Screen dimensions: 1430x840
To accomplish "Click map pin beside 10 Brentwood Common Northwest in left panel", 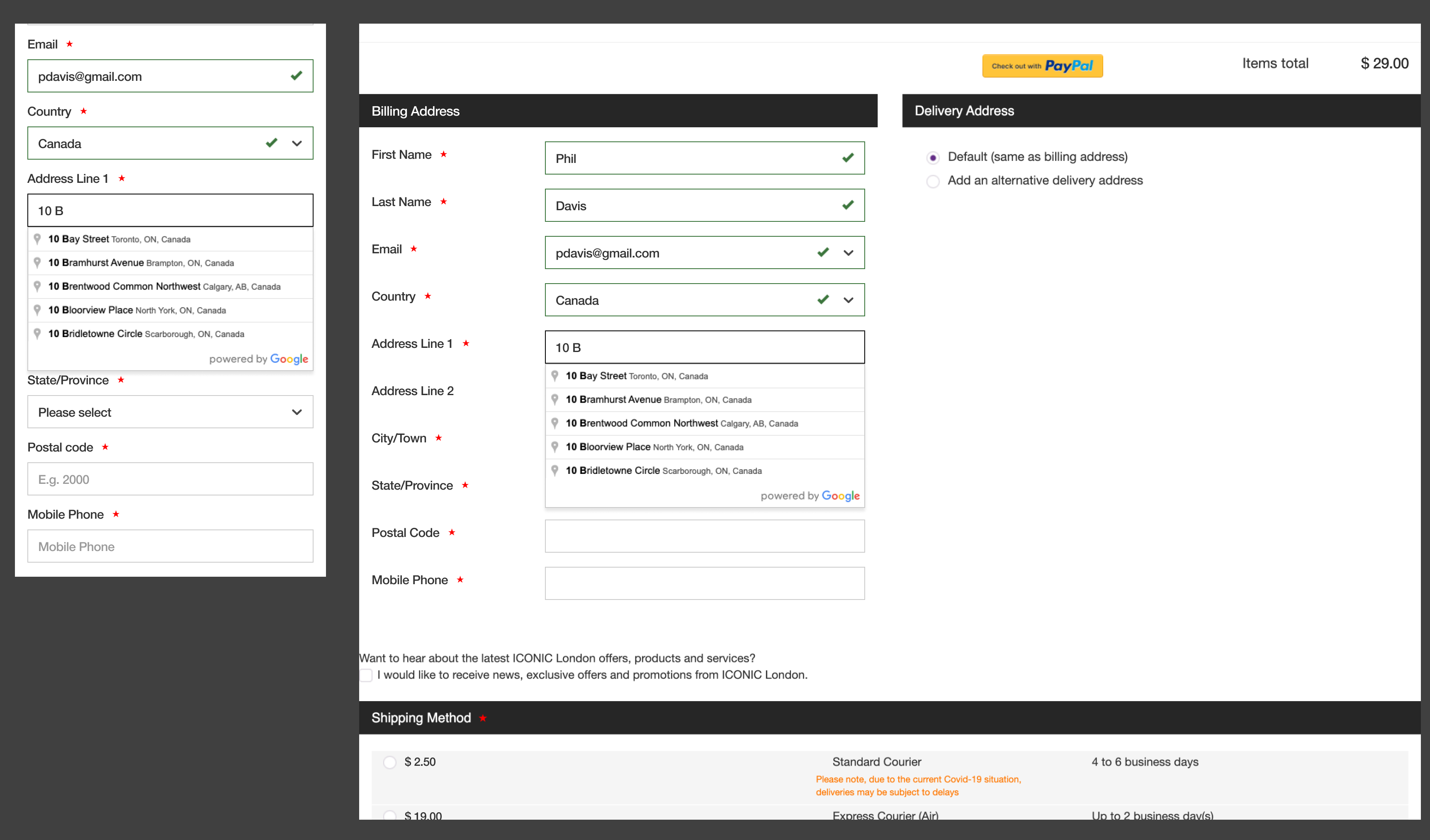I will click(37, 286).
